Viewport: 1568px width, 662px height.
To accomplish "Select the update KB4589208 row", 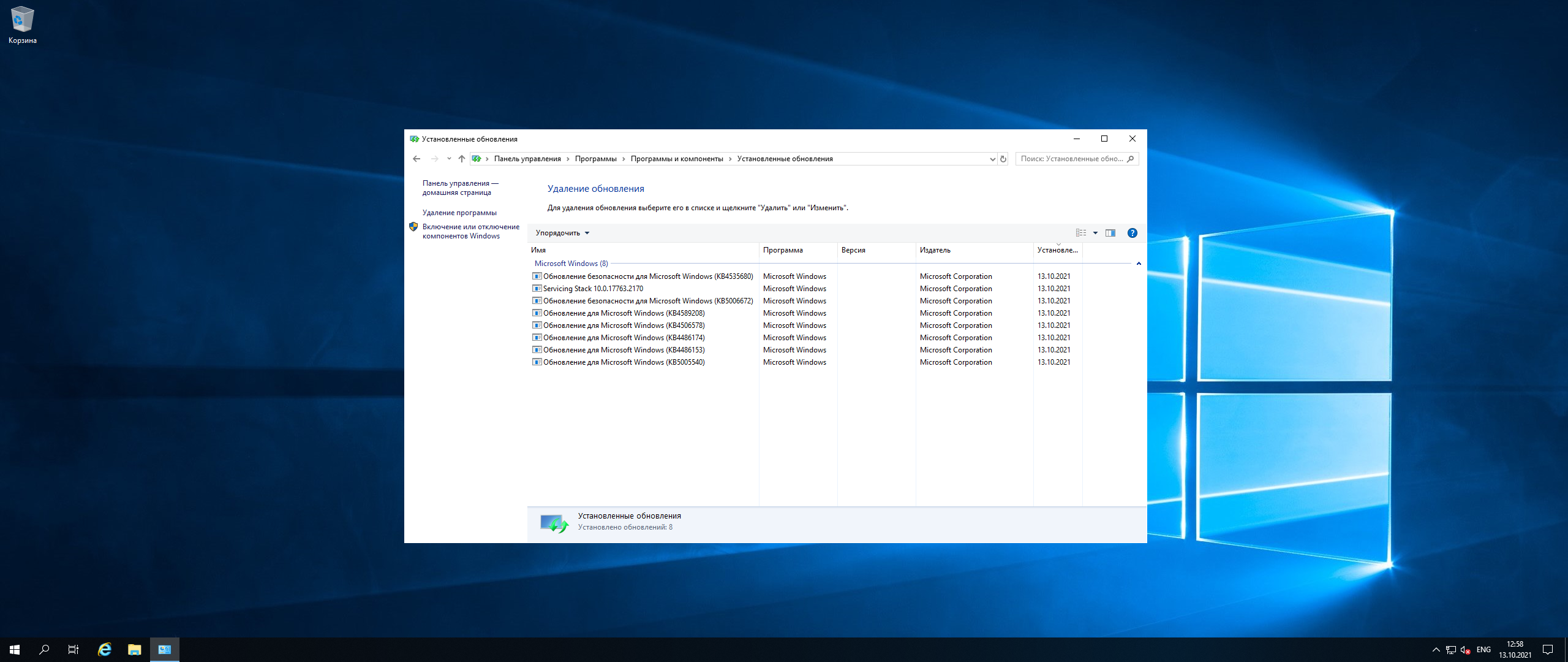I will coord(806,313).
